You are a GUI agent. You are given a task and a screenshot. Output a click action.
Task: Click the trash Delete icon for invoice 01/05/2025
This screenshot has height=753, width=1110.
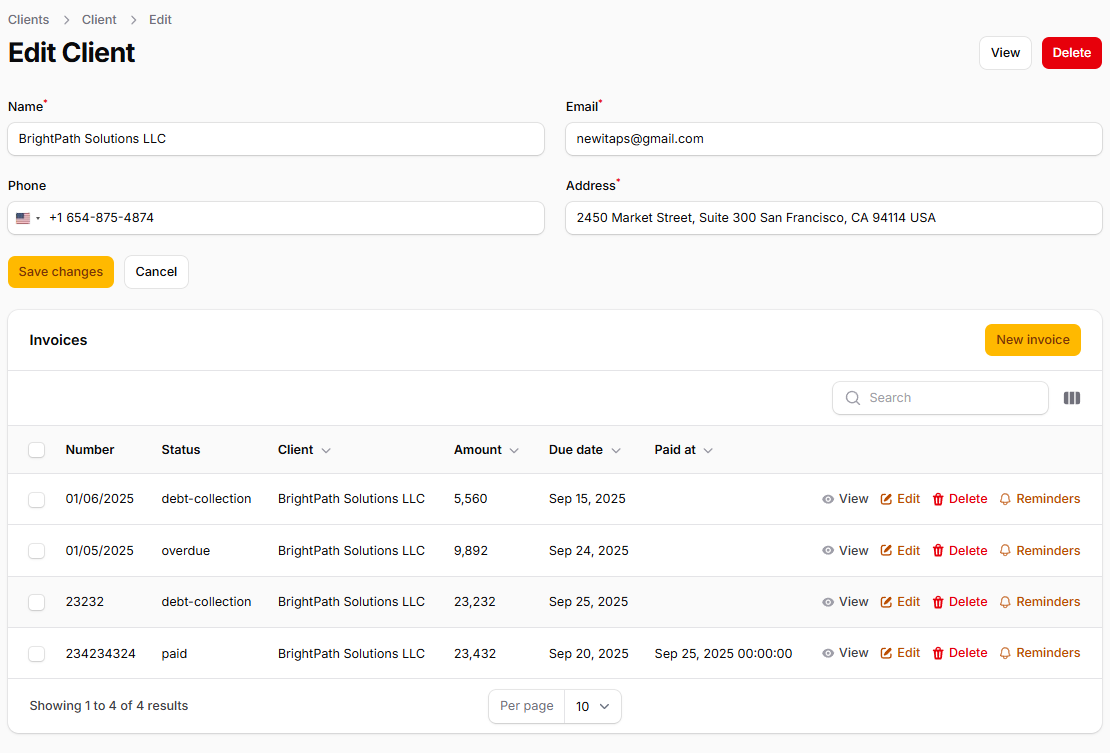pyautogui.click(x=938, y=551)
